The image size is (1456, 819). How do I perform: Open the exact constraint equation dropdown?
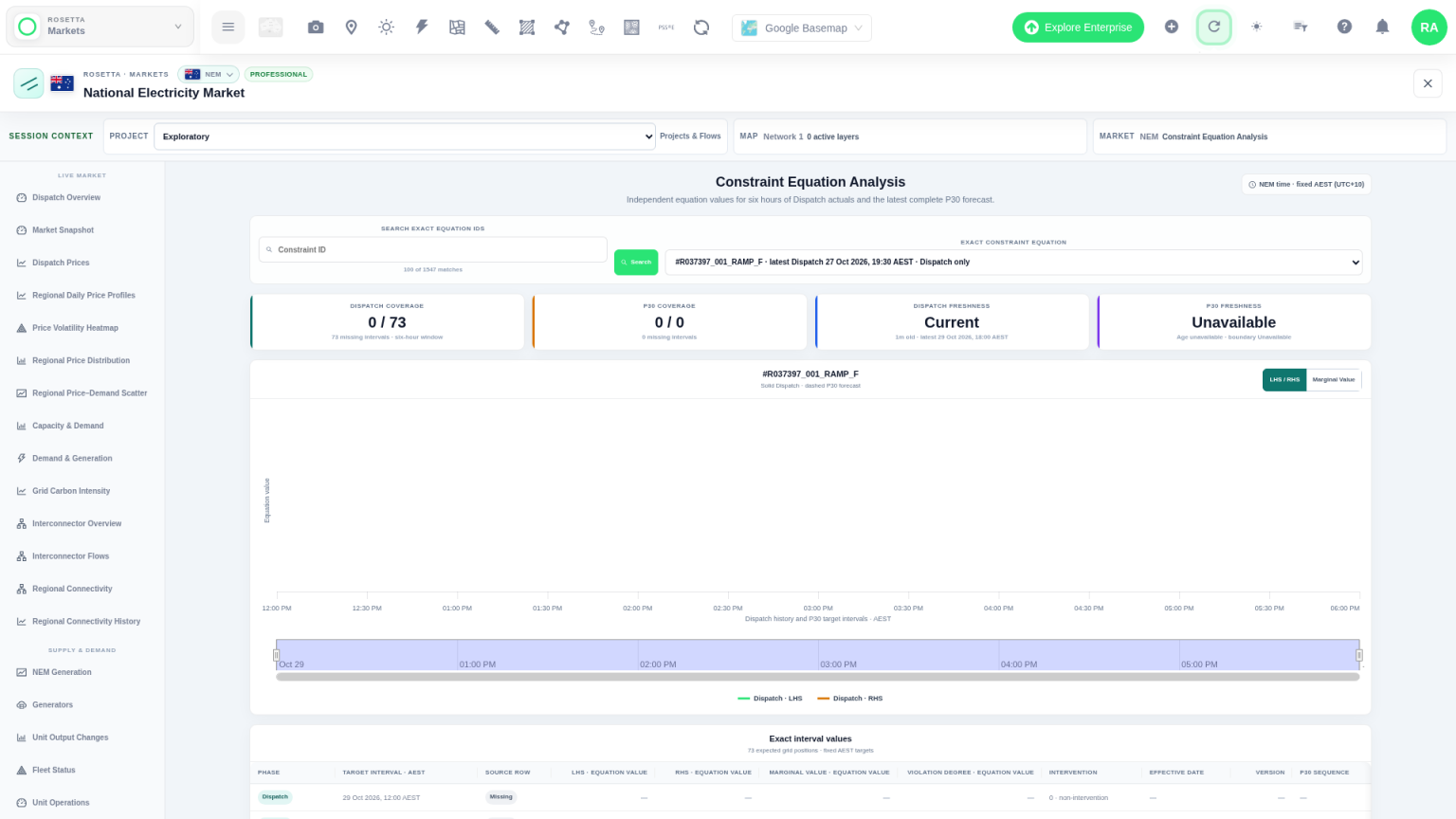[1013, 263]
